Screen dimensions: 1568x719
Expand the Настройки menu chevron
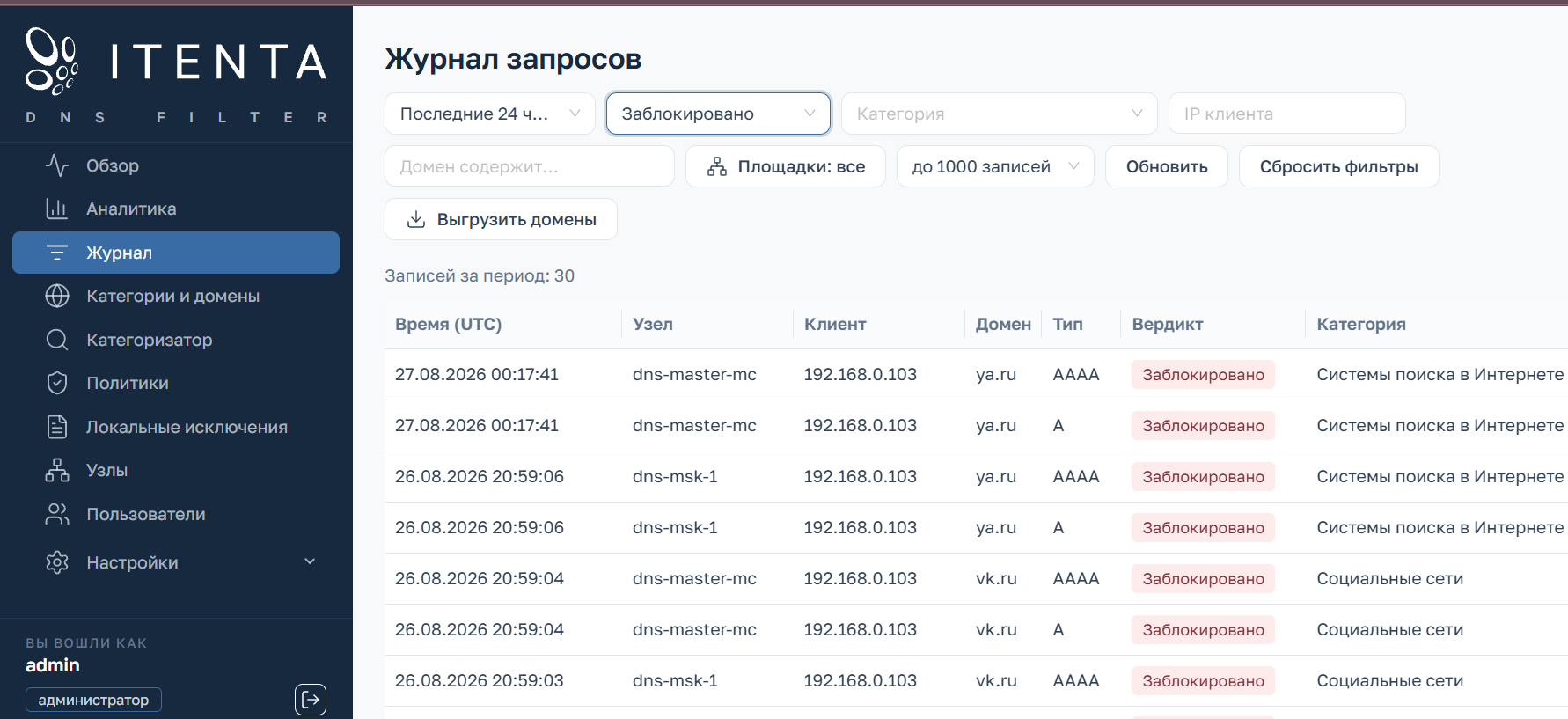click(310, 561)
